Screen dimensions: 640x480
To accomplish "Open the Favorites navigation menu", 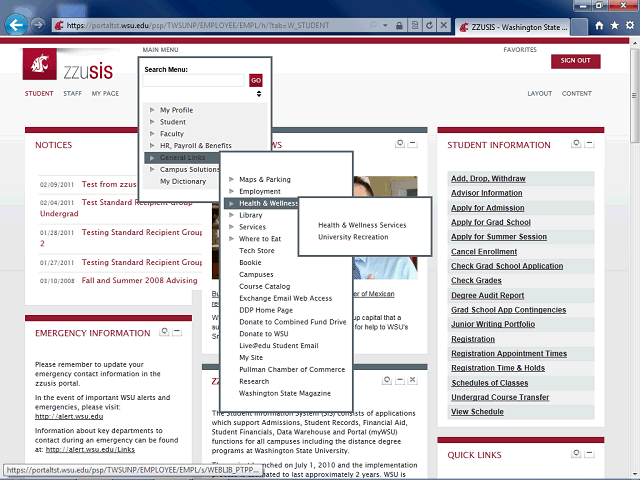I will click(520, 50).
